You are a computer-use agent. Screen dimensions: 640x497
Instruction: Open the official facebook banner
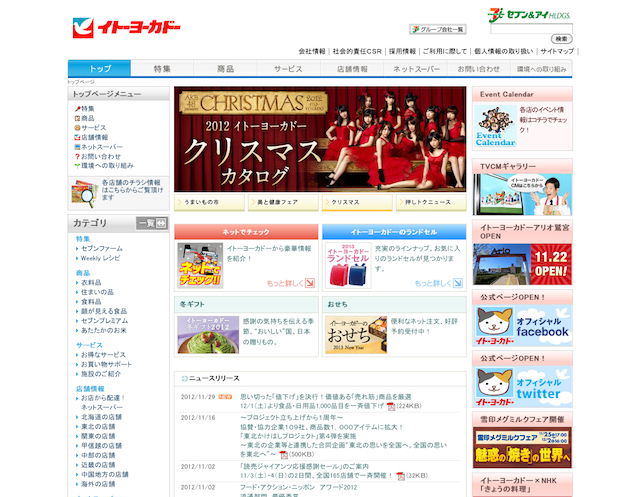522,326
